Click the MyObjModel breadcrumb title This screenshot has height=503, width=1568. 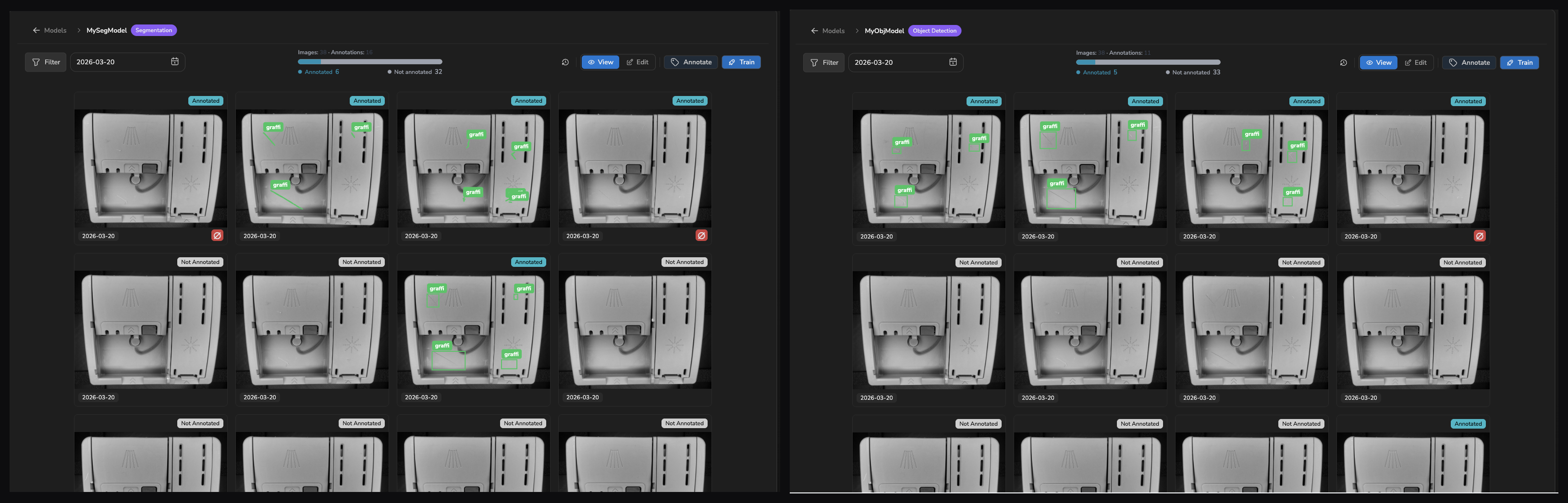tap(884, 31)
